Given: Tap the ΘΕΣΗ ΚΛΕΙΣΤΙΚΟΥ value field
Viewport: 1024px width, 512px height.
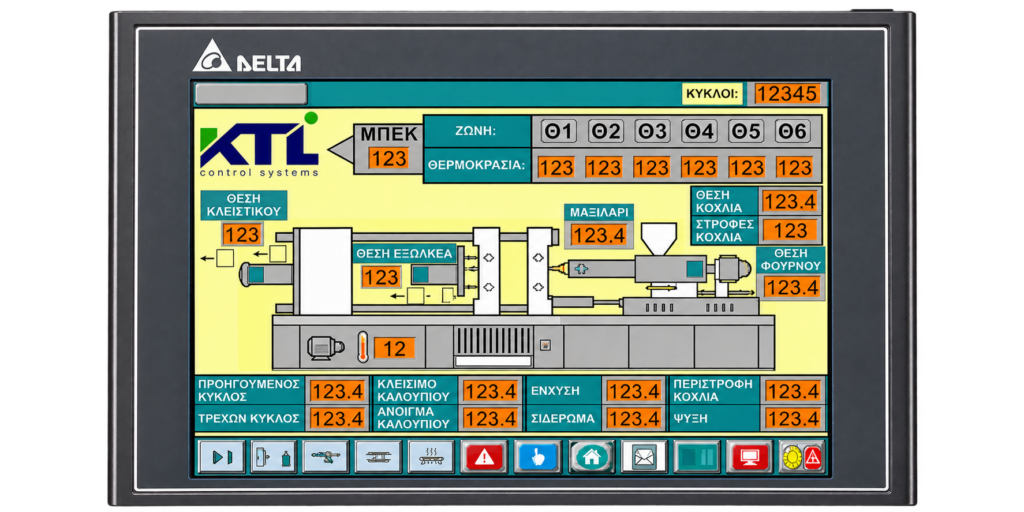Looking at the screenshot, I should click(242, 234).
